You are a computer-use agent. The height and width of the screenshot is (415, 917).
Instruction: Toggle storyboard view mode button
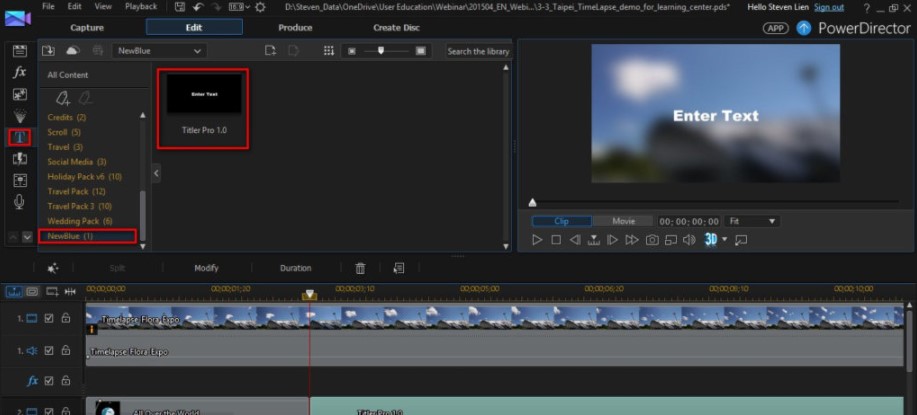tap(32, 291)
